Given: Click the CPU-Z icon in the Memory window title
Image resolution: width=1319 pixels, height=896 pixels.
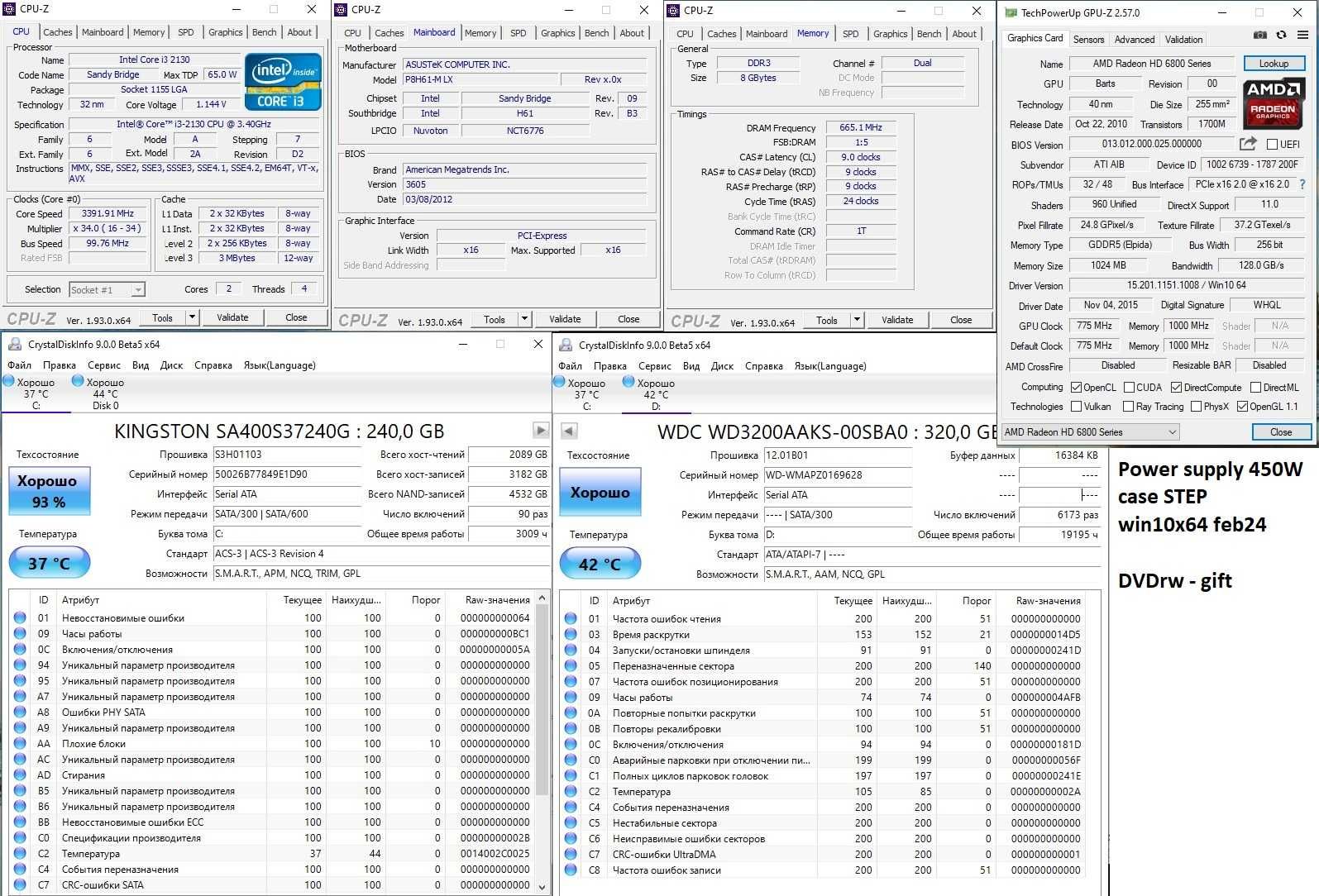Looking at the screenshot, I should point(673,11).
